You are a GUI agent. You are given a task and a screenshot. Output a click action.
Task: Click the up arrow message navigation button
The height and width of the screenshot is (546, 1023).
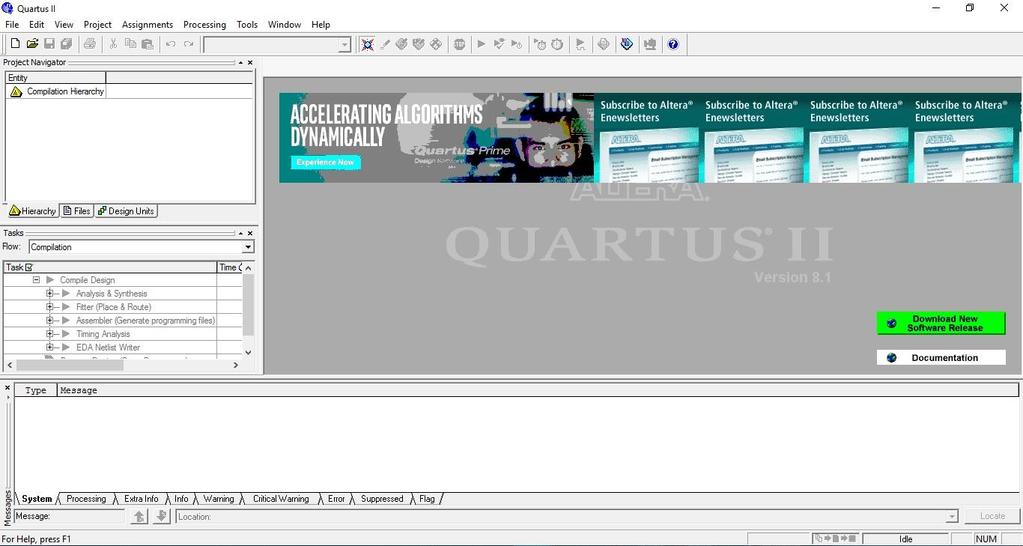[x=139, y=516]
